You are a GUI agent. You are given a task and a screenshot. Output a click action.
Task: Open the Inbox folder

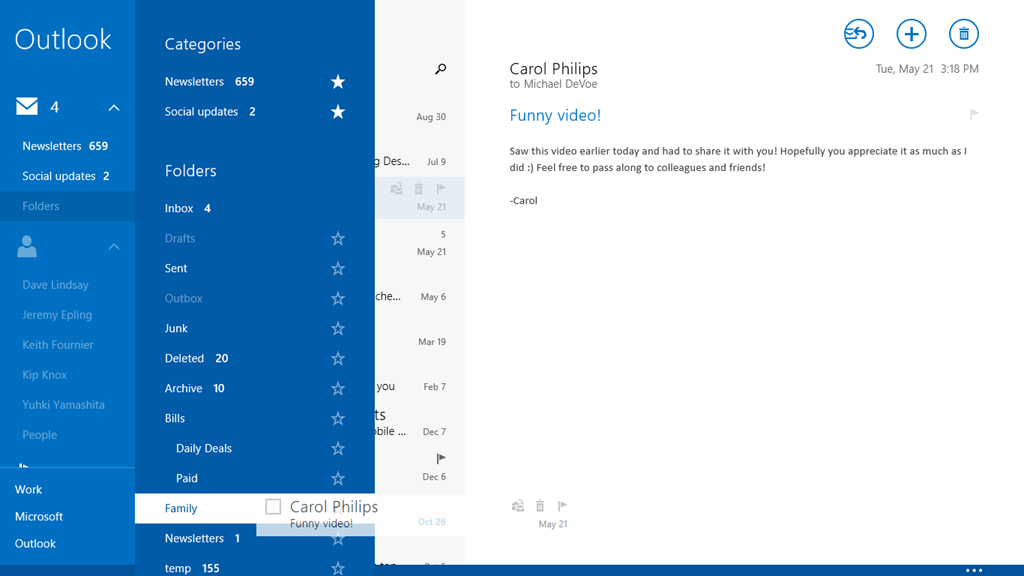pos(180,209)
